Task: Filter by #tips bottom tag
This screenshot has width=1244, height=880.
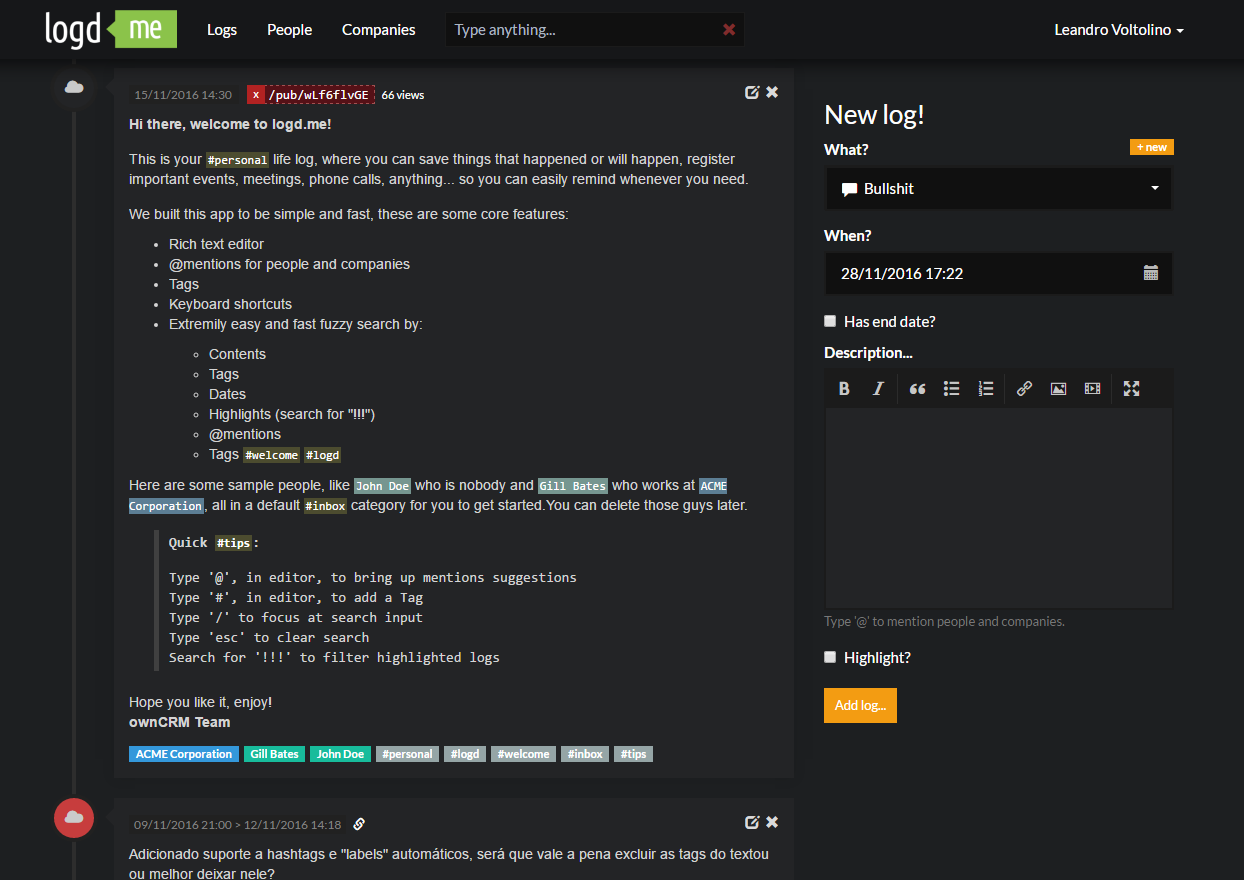Action: [633, 754]
